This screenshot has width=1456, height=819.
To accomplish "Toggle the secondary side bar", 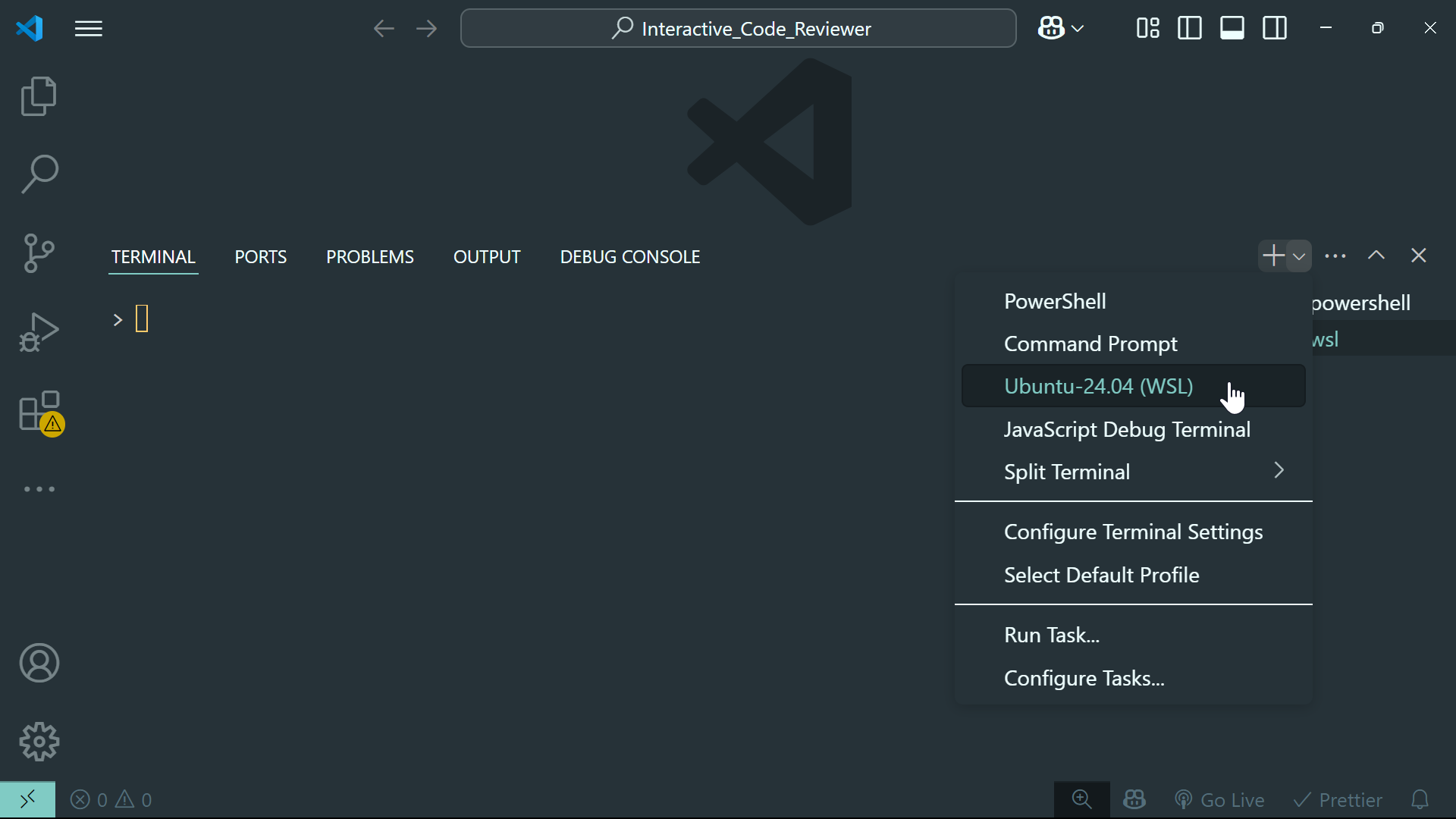I will point(1275,29).
